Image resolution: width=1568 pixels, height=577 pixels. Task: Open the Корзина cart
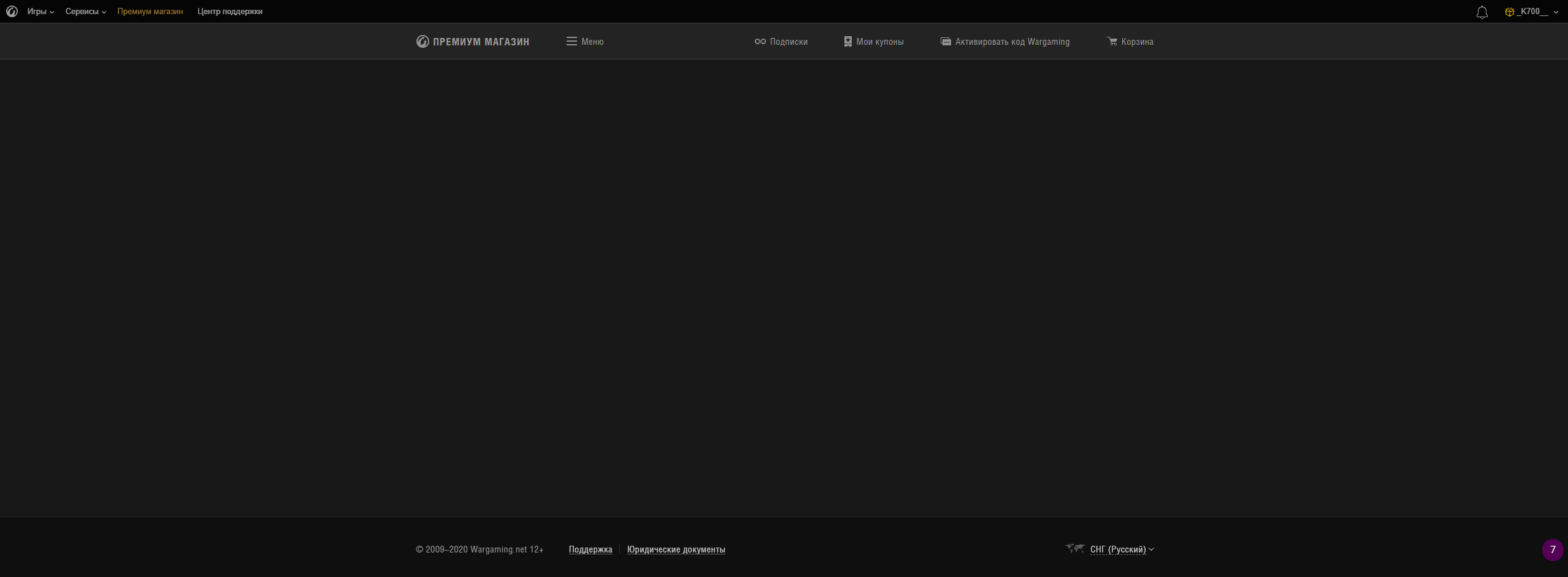pos(1130,42)
